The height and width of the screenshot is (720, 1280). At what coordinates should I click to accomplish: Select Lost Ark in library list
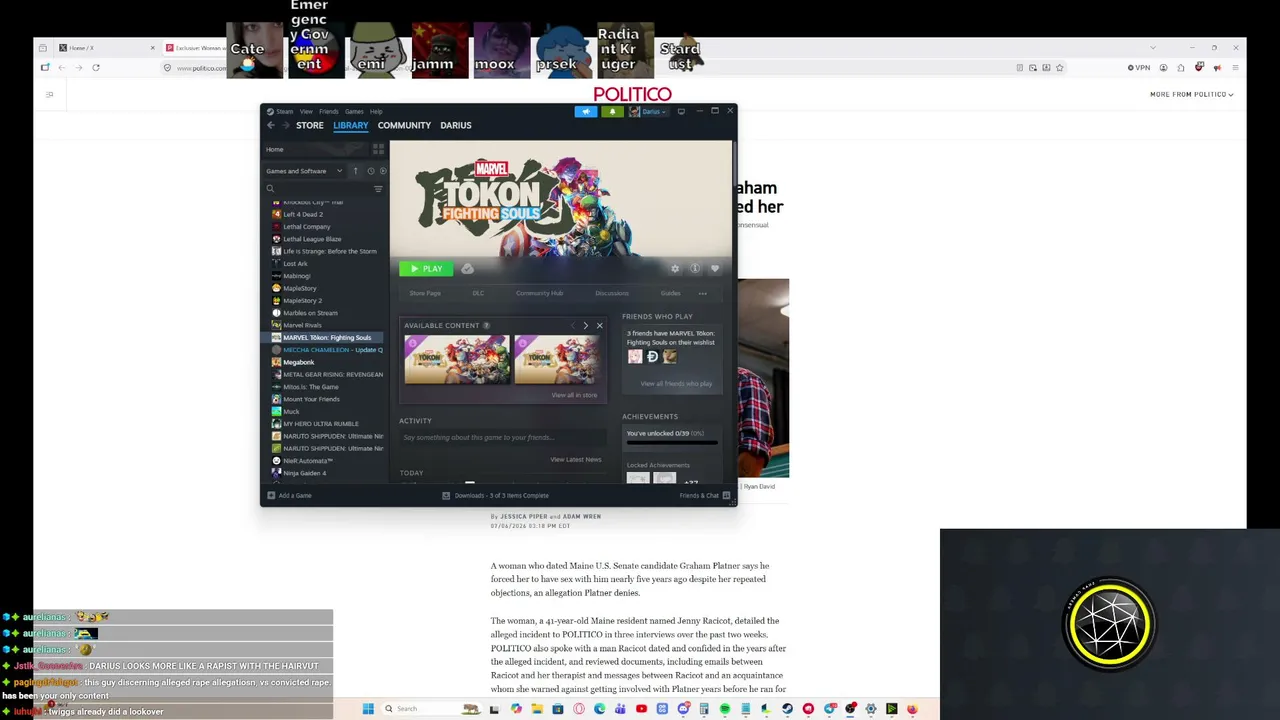295,264
